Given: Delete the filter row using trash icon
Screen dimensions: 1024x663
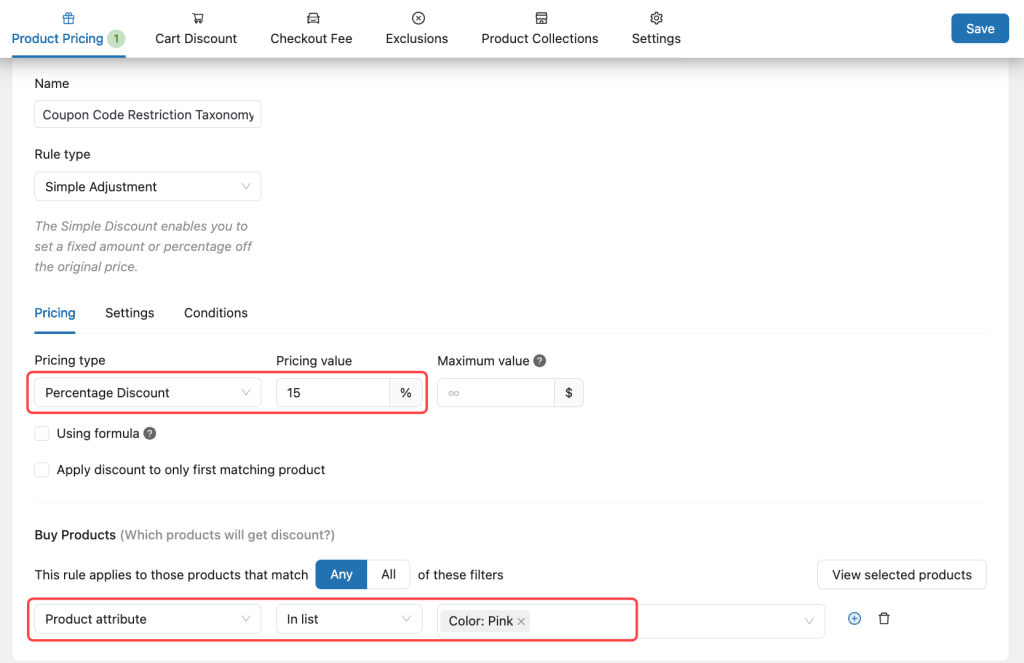Looking at the screenshot, I should point(884,618).
